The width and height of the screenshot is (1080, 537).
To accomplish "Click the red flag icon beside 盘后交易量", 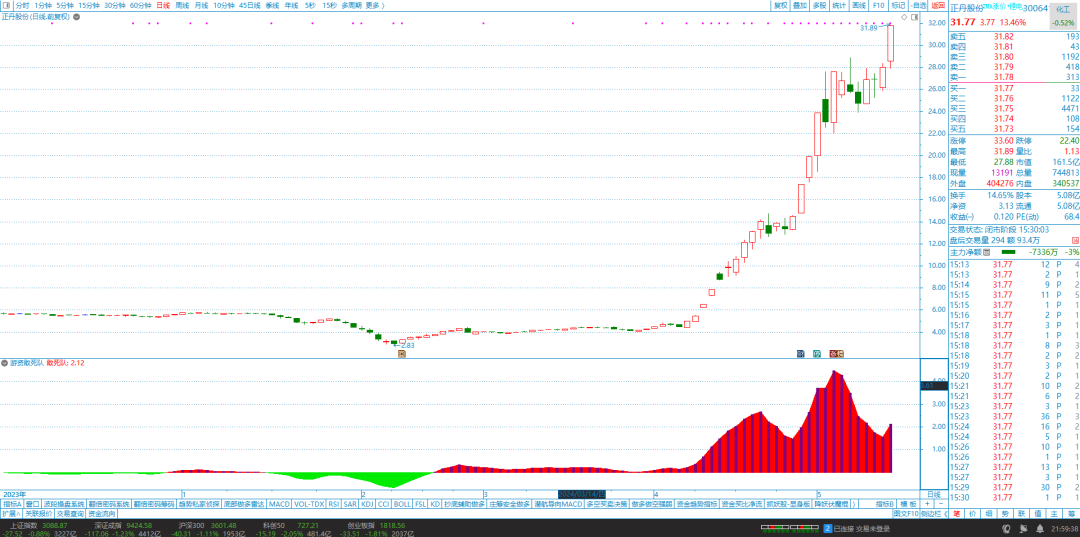I will click(x=1075, y=240).
